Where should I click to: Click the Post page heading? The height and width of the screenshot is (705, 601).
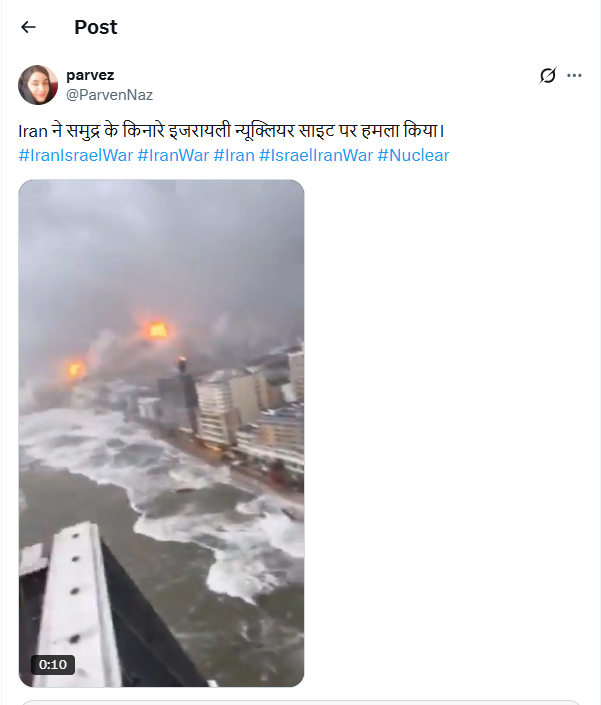point(95,27)
